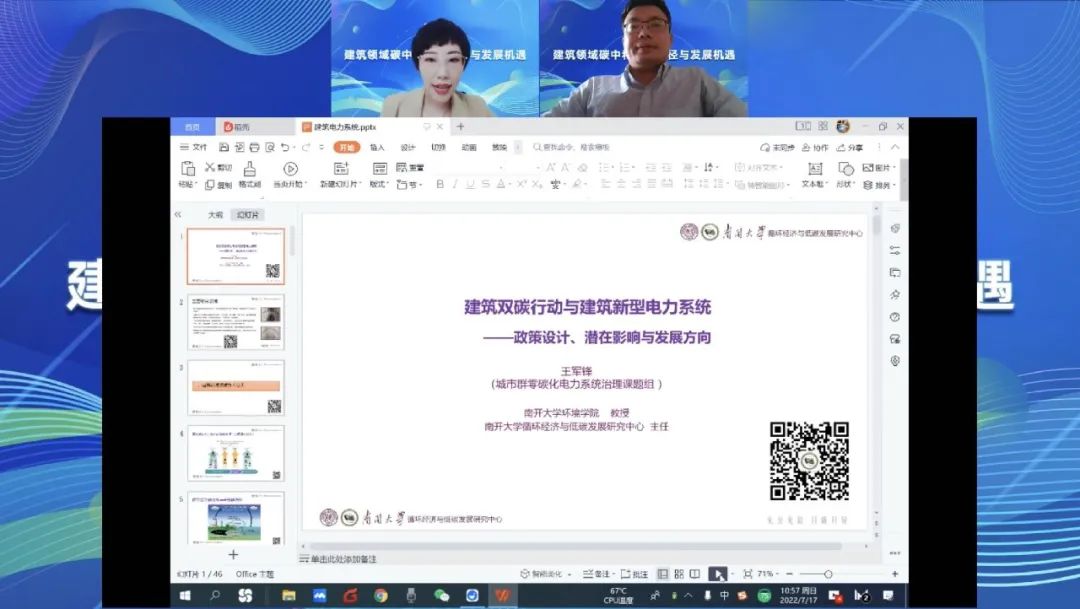
Task: Open the settings sliders icon in right sidebar
Action: pyautogui.click(x=895, y=251)
